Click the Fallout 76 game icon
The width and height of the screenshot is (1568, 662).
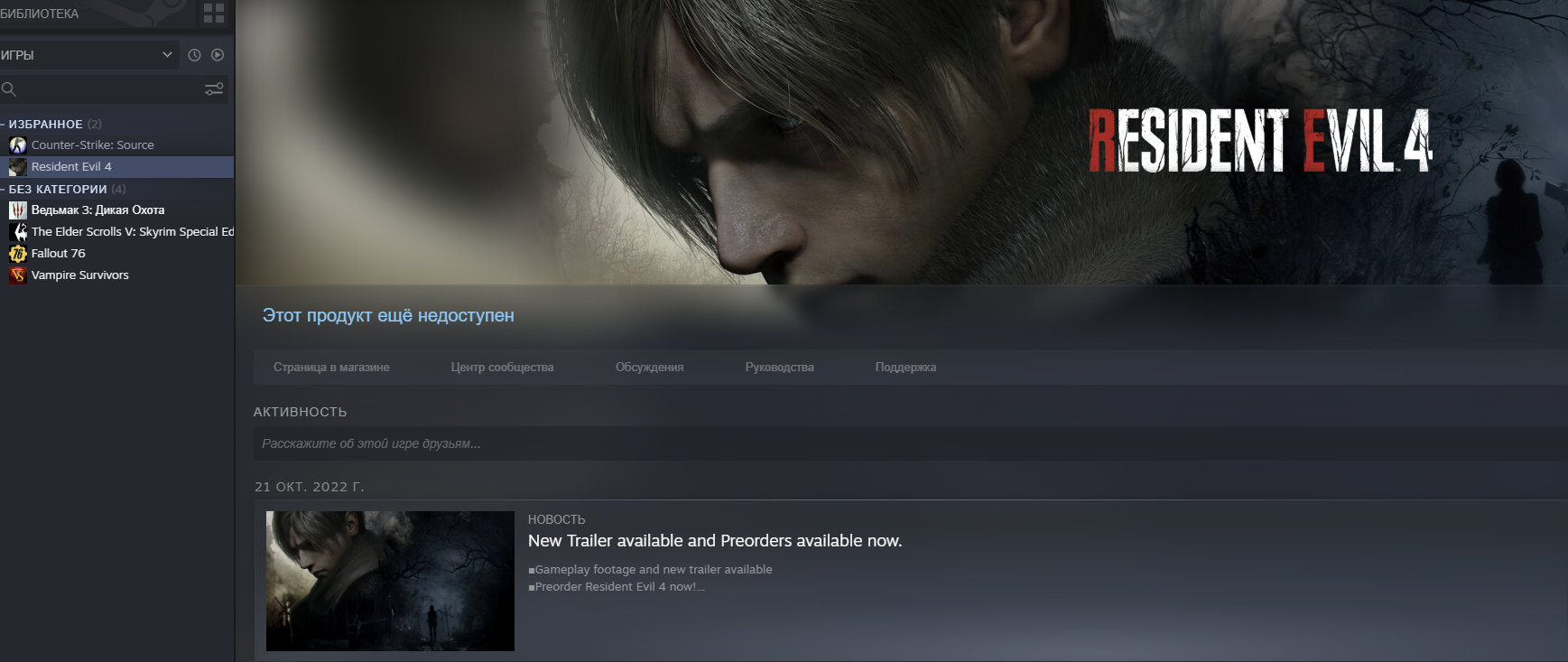[18, 253]
